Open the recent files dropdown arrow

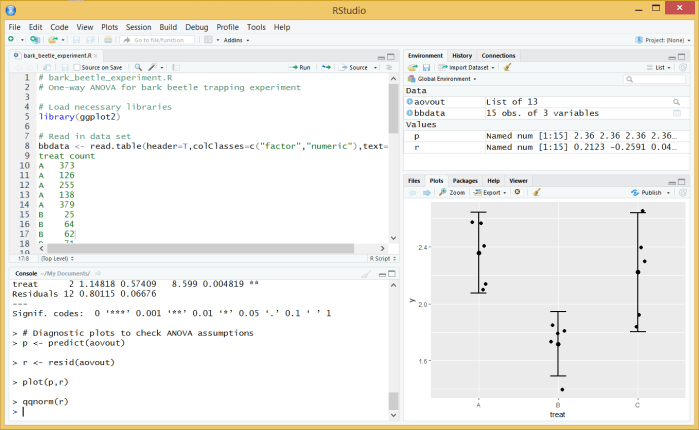click(63, 40)
